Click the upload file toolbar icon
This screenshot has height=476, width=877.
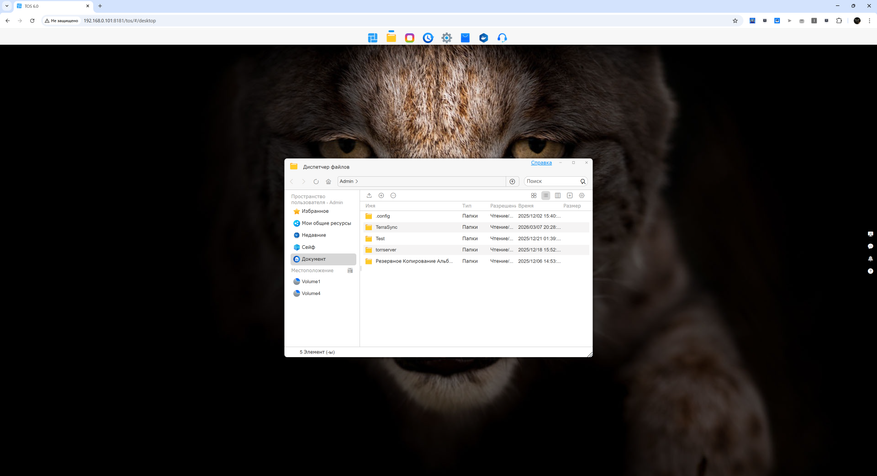369,195
